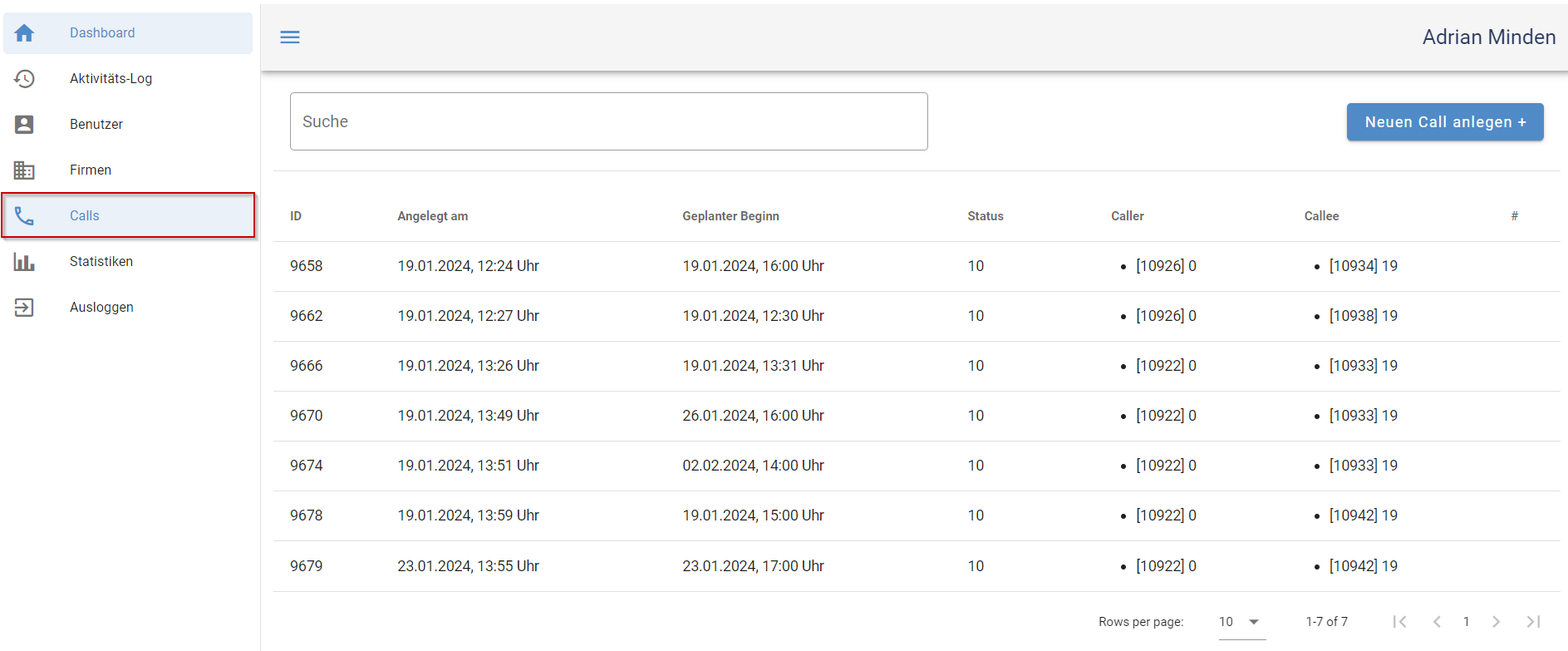The height and width of the screenshot is (651, 1568).
Task: Open the rows per page dropdown
Action: pyautogui.click(x=1241, y=622)
